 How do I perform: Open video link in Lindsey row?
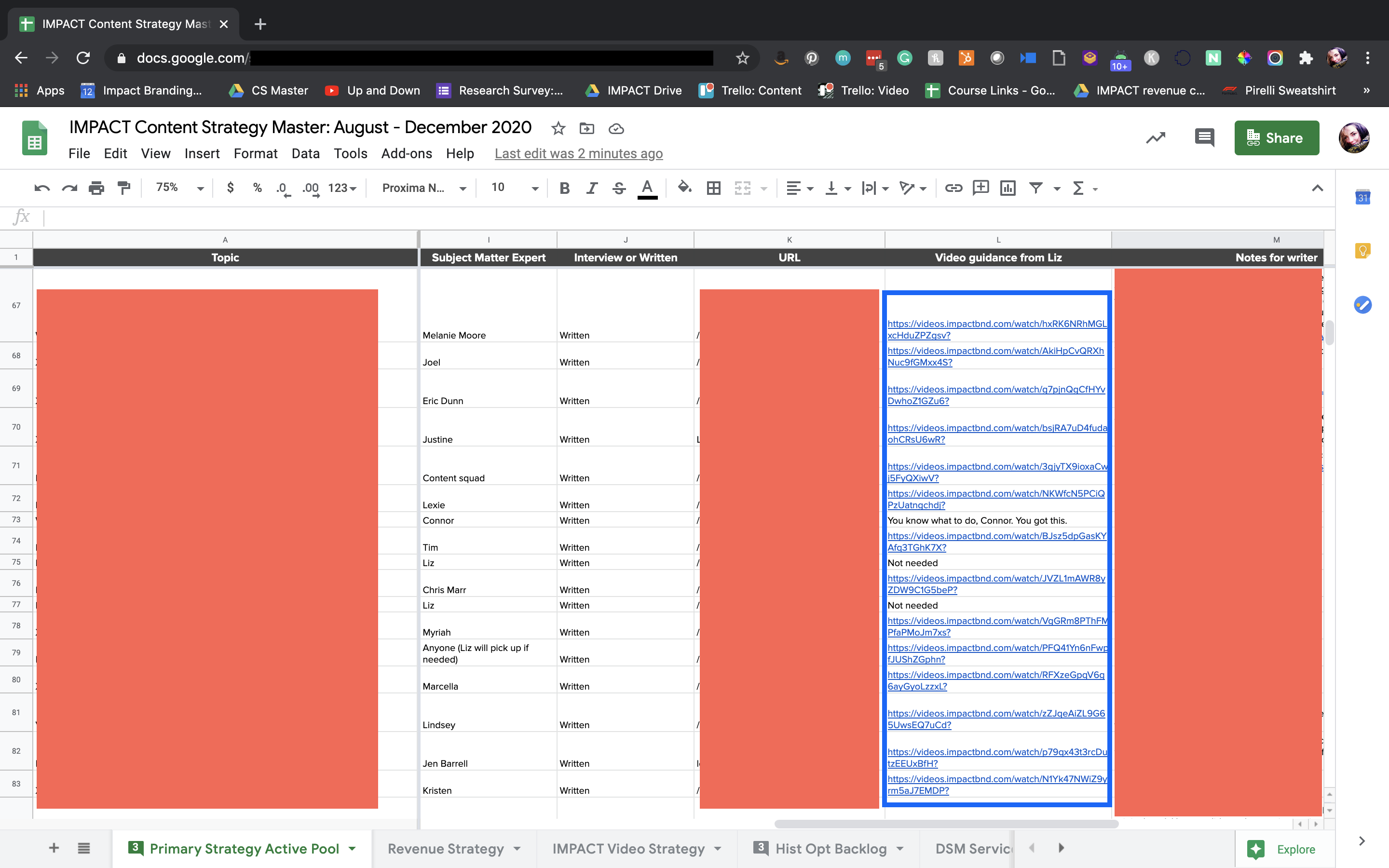pos(996,719)
